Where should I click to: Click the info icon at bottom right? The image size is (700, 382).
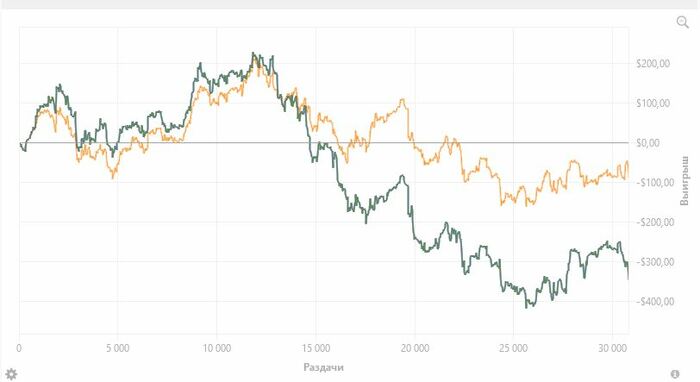point(675,374)
